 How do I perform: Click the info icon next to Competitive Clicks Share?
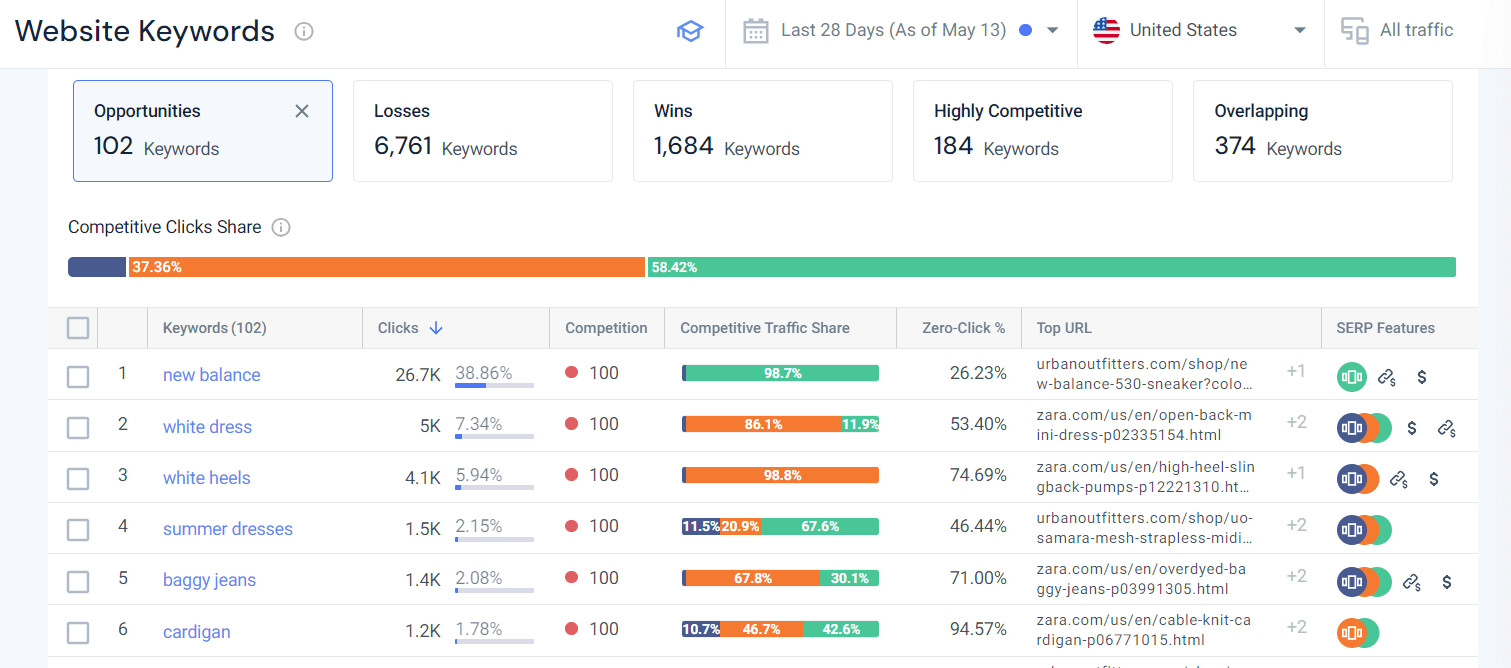tap(281, 227)
